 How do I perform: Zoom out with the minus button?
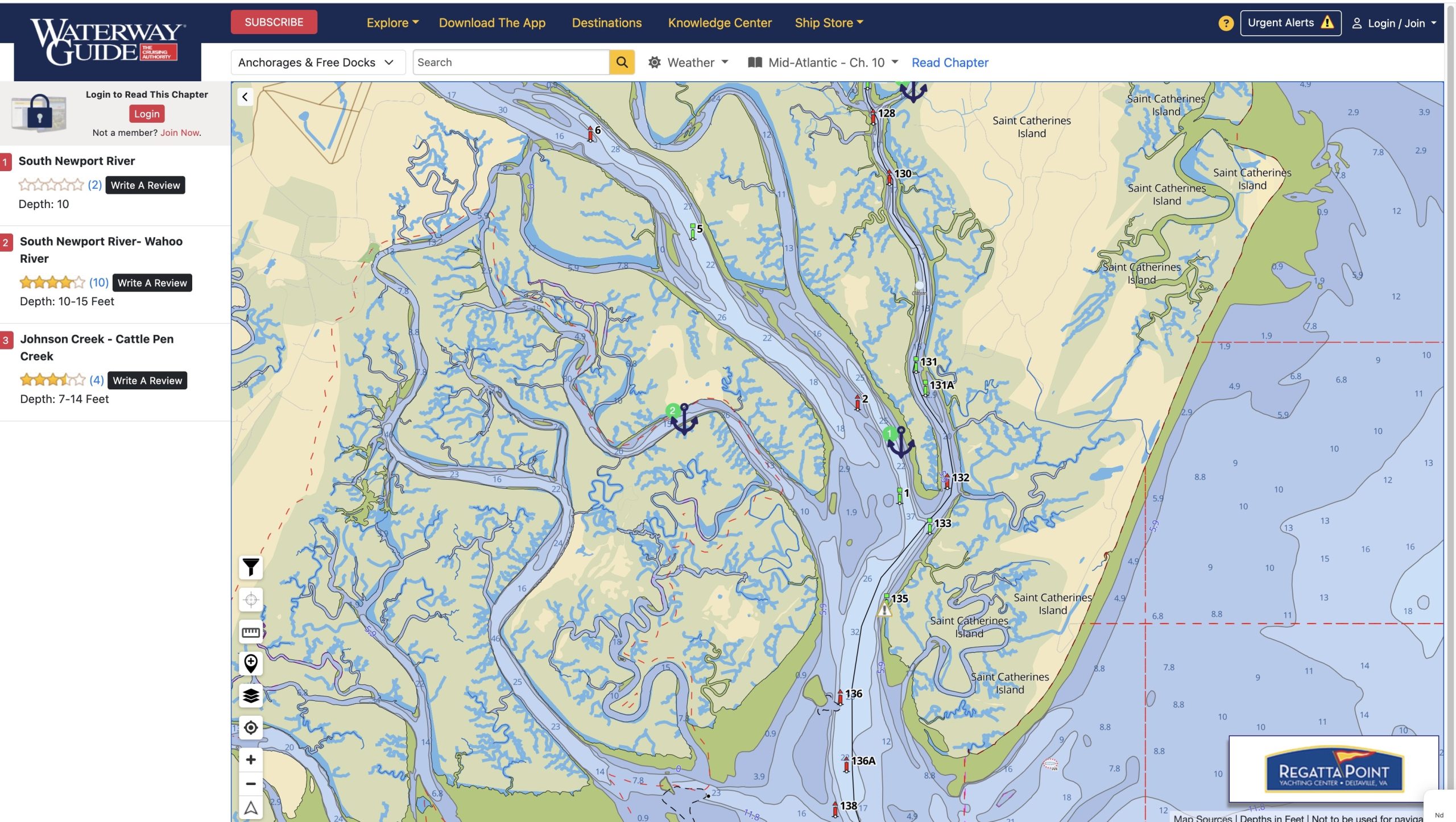[251, 783]
